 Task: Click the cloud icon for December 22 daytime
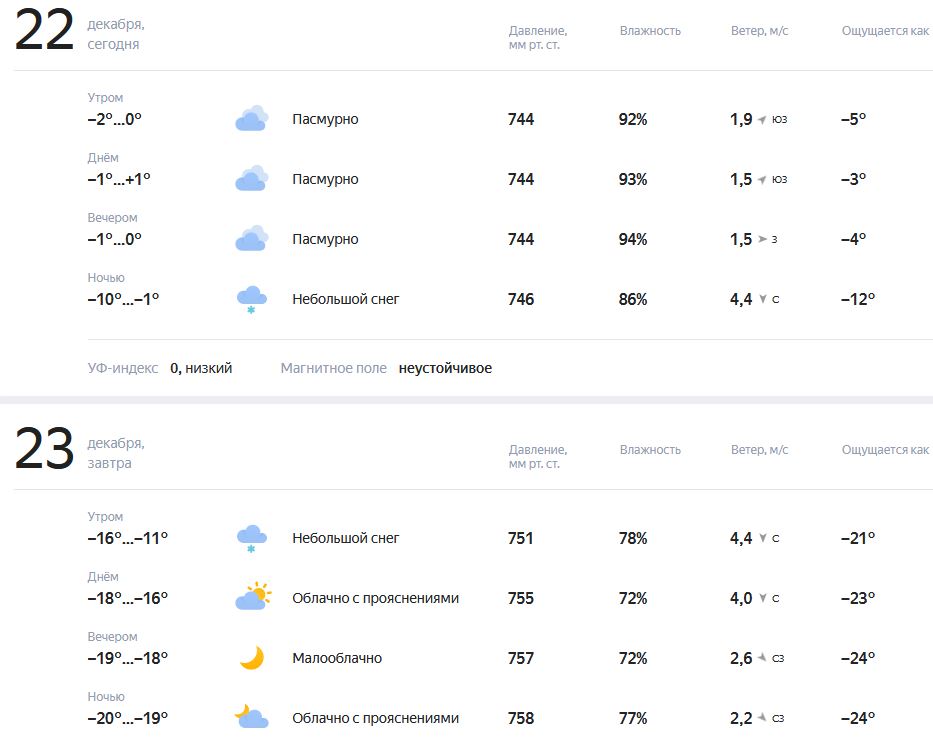pos(251,179)
